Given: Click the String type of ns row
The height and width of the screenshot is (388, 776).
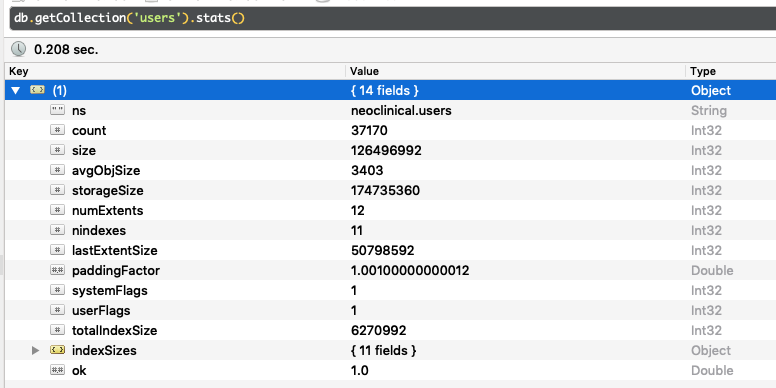Looking at the screenshot, I should click(709, 110).
